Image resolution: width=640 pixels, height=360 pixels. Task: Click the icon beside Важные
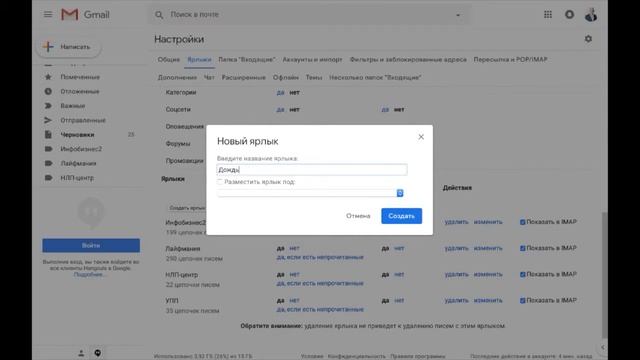(48, 106)
